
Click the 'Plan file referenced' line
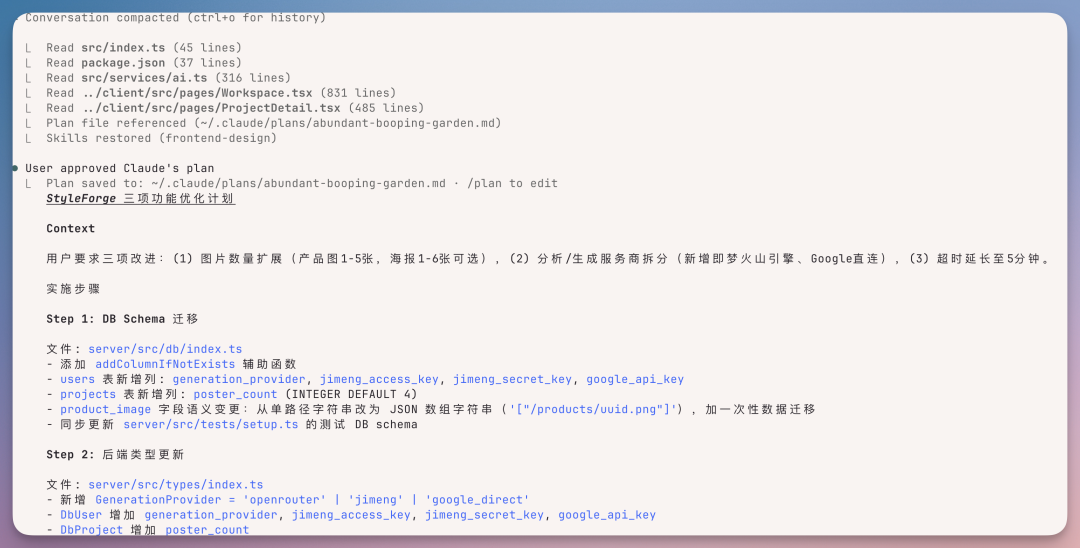click(x=273, y=123)
